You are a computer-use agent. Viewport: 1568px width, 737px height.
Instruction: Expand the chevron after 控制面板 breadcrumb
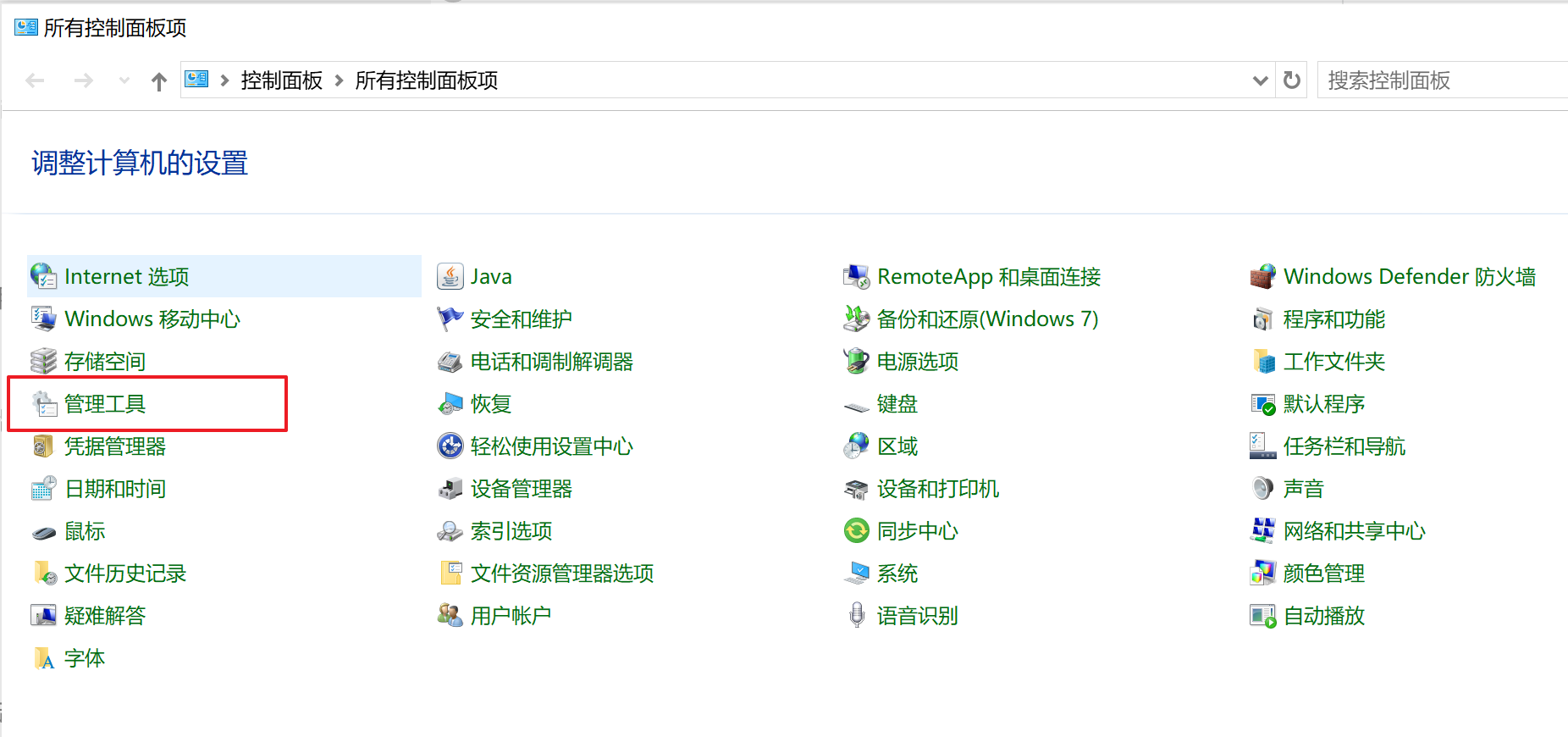pos(339,80)
